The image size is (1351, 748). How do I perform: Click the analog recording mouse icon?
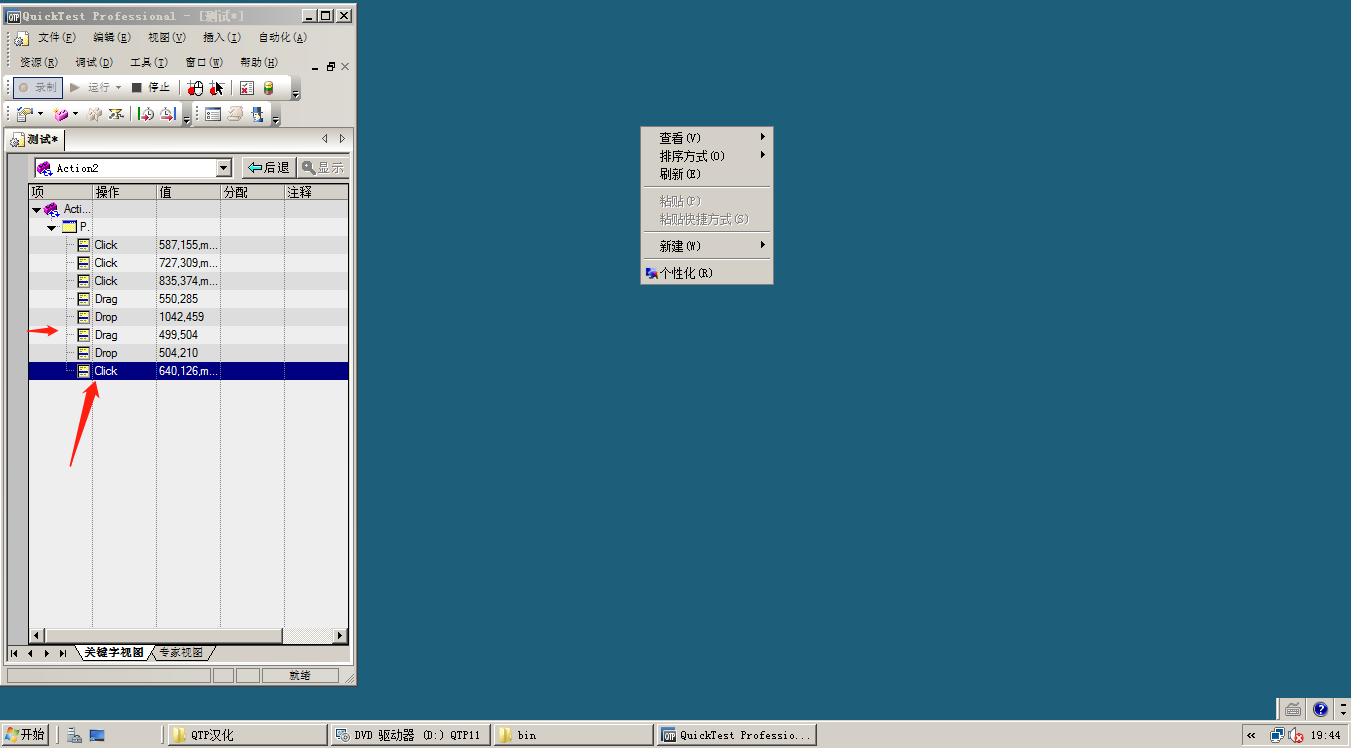[195, 88]
